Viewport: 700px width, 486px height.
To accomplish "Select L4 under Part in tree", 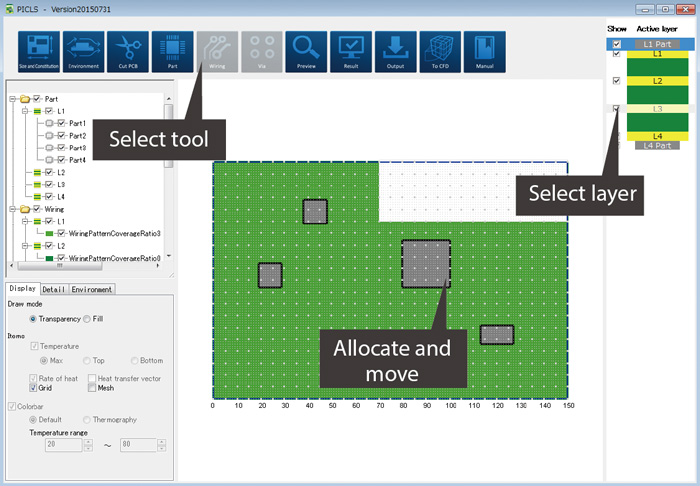I will click(x=61, y=197).
